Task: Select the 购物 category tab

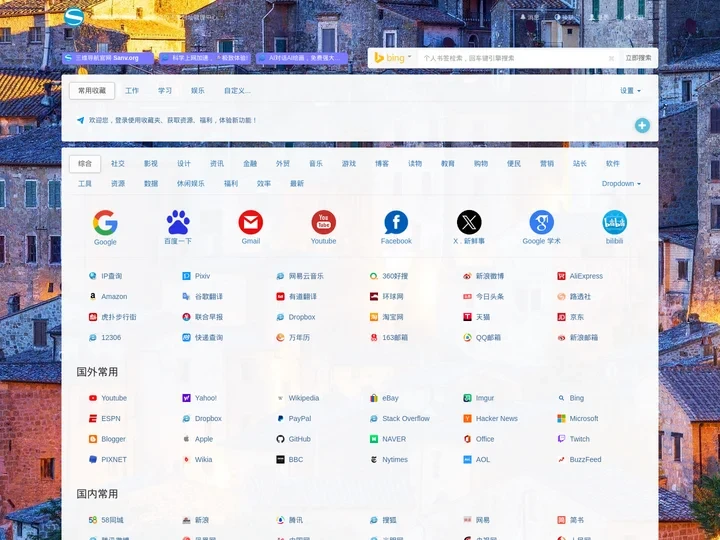Action: pyautogui.click(x=481, y=163)
